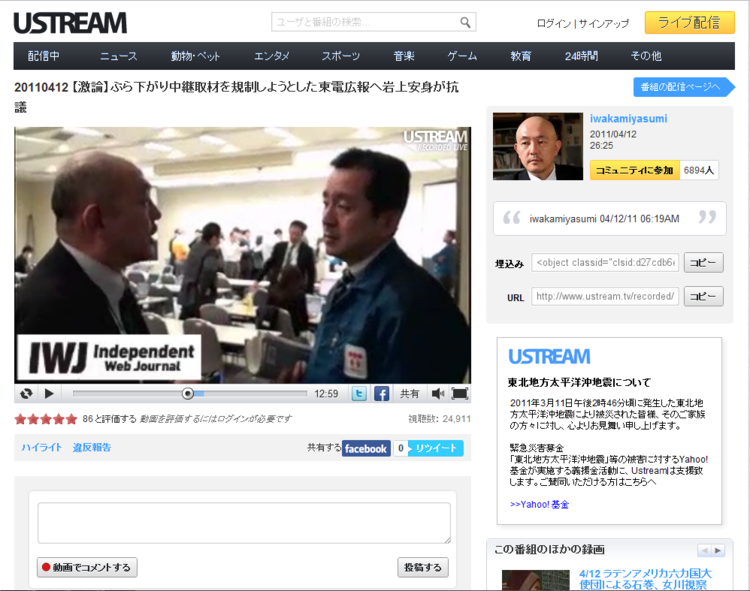Open the 配信中 navigation tab
The image size is (750, 591).
[44, 56]
